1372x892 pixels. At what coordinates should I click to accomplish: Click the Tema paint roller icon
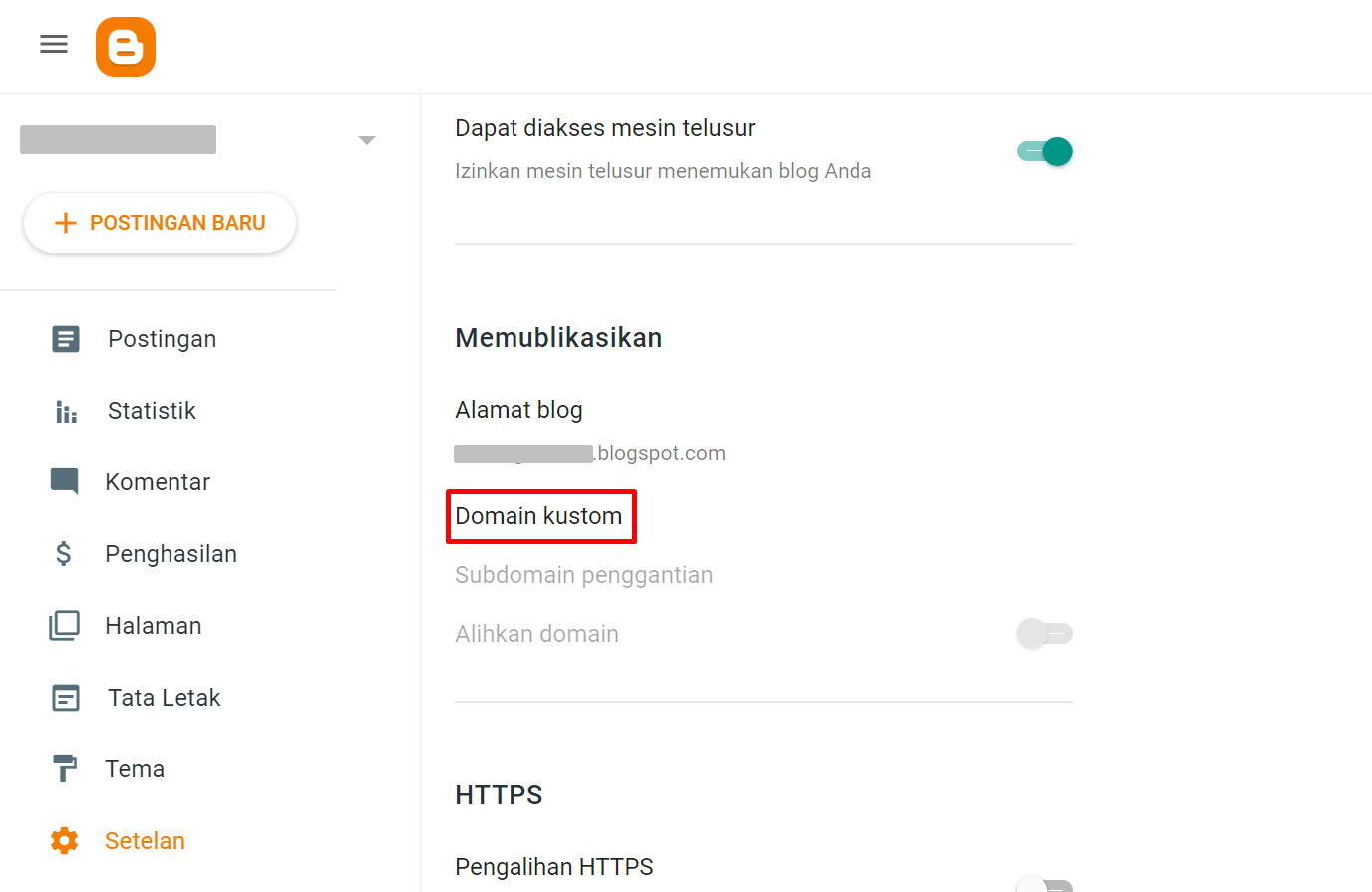[64, 769]
